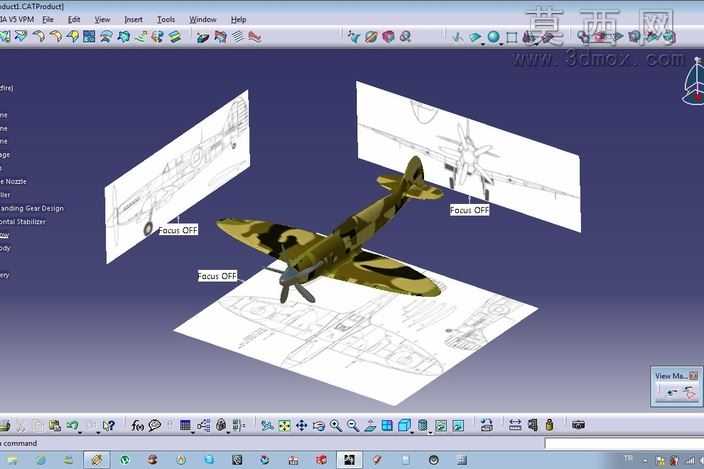Viewport: 704px width, 469px height.
Task: Click the blue sphere icon in top toolbar
Action: coord(493,36)
